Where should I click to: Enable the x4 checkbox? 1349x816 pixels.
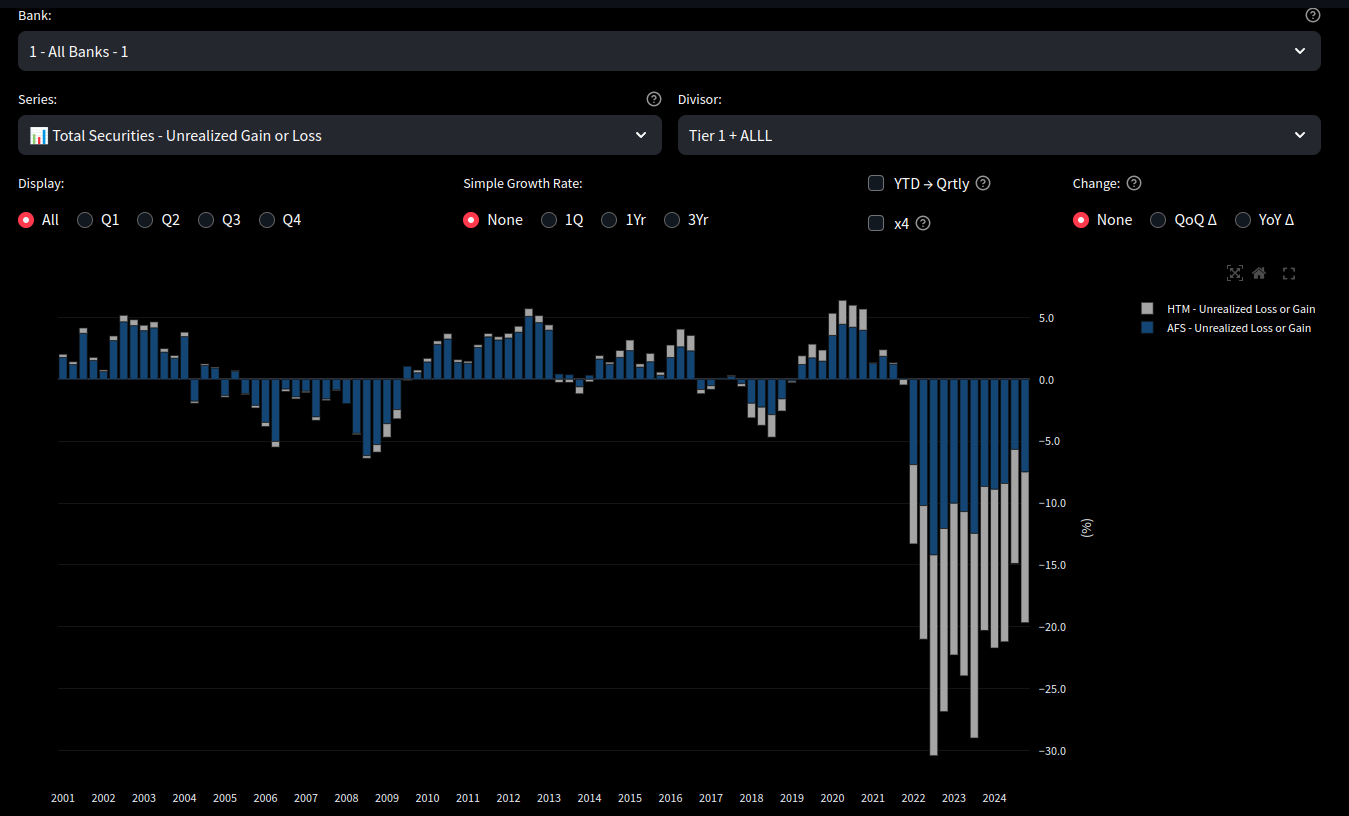point(876,223)
